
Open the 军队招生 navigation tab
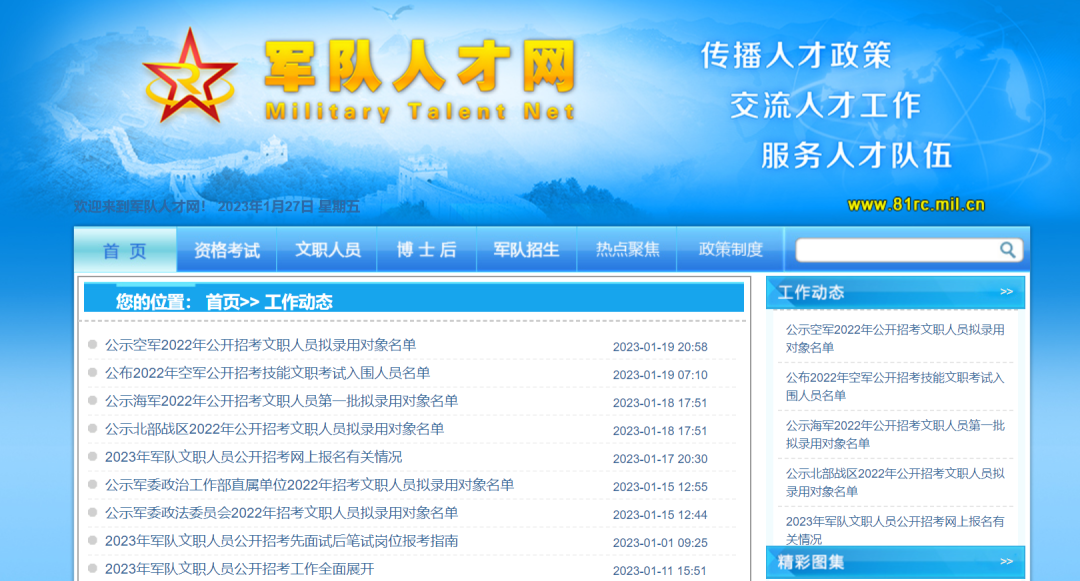tap(527, 250)
